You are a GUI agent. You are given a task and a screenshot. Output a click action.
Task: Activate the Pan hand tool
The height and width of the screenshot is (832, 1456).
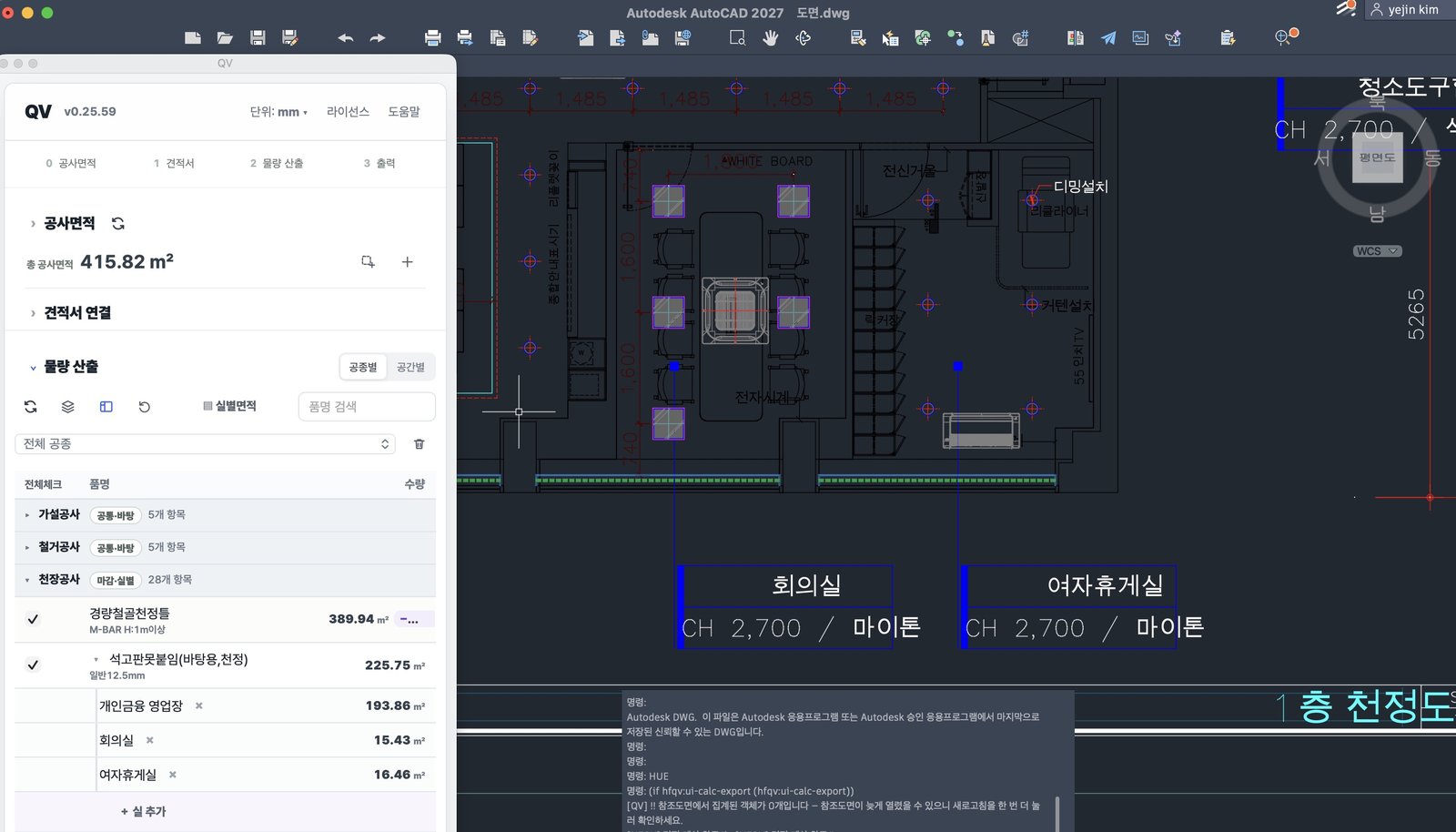point(770,37)
